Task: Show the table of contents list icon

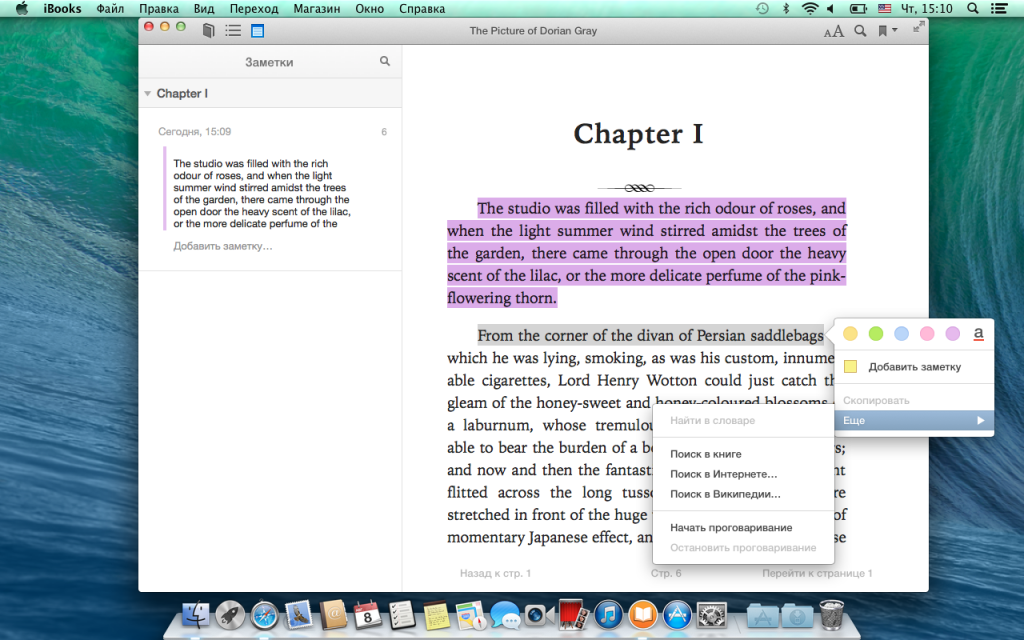Action: (233, 30)
